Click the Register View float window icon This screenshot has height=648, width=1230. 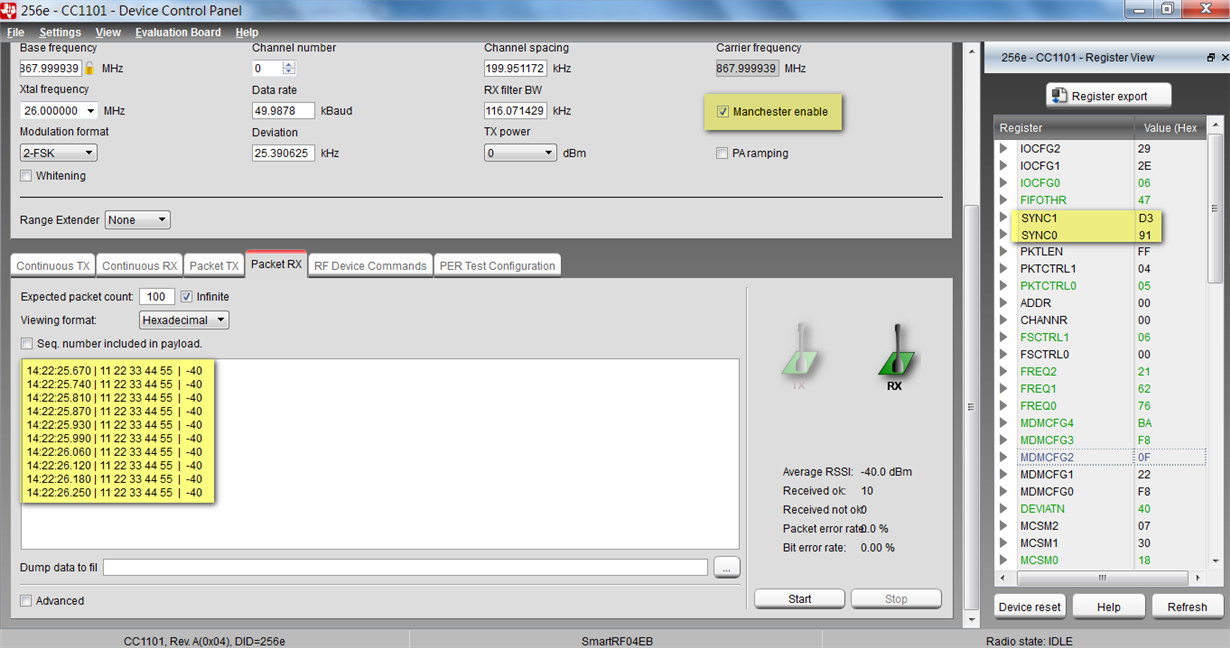click(1211, 58)
